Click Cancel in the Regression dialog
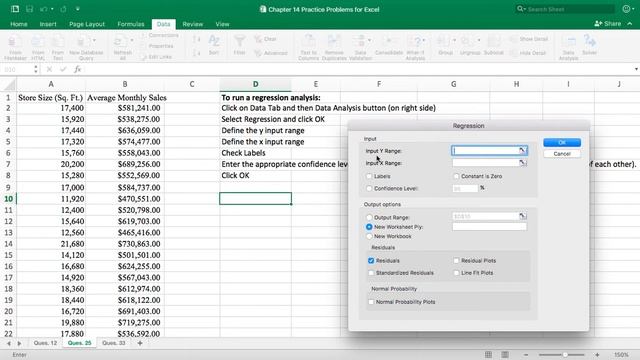This screenshot has width=640, height=360. tap(562, 154)
